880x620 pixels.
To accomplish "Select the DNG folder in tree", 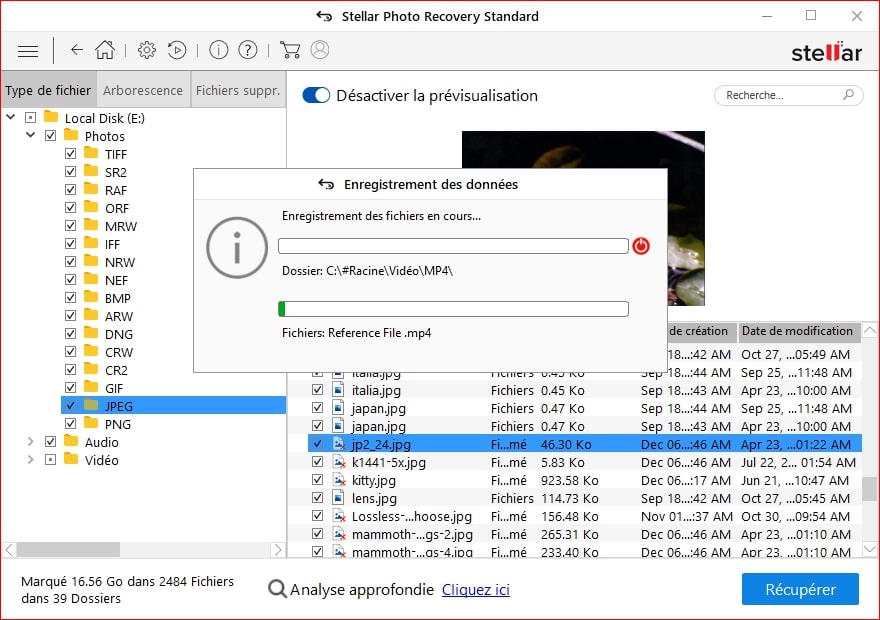I will tap(119, 334).
